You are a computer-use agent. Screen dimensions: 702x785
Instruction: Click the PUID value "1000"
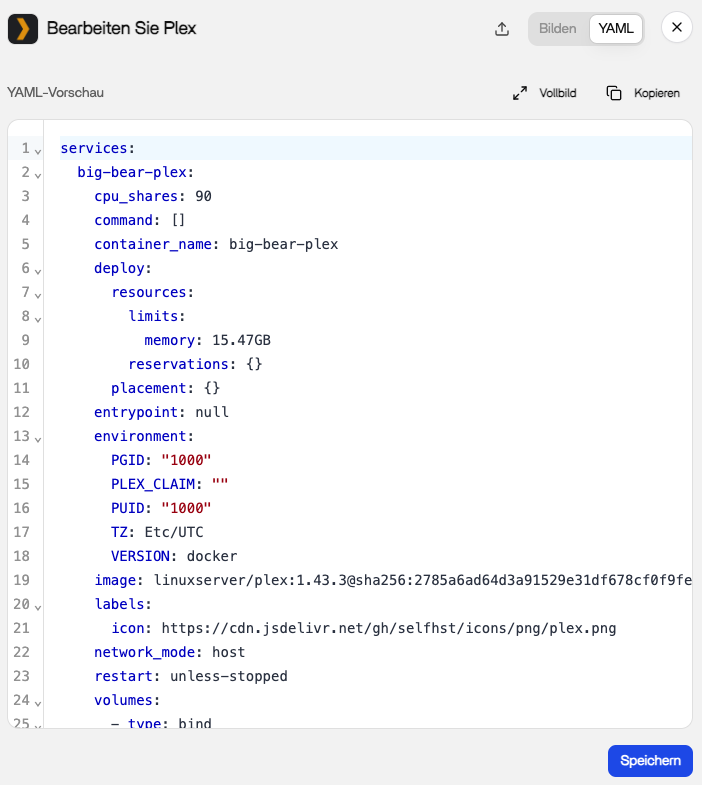pyautogui.click(x=186, y=508)
